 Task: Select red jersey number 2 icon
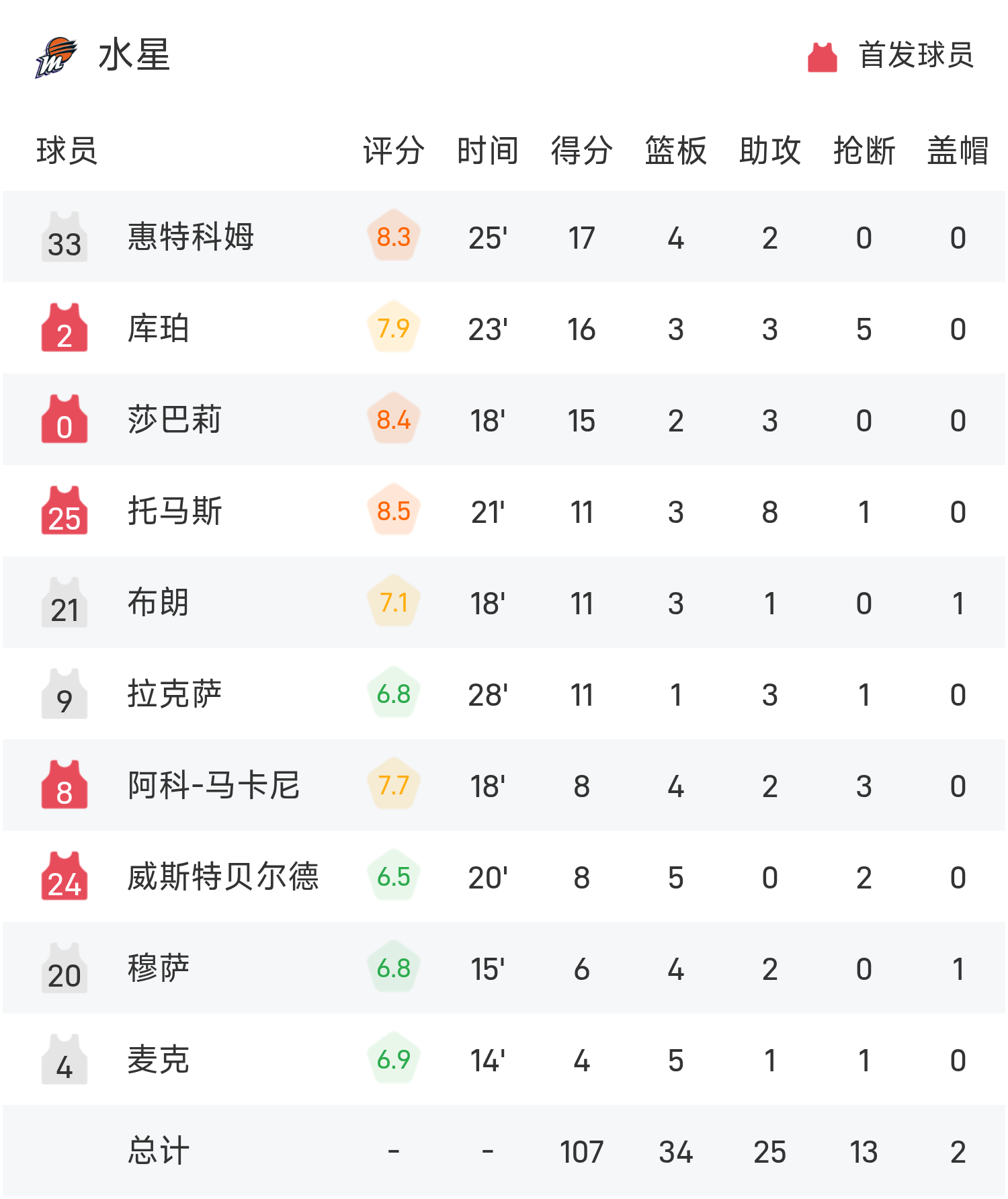pyautogui.click(x=65, y=328)
